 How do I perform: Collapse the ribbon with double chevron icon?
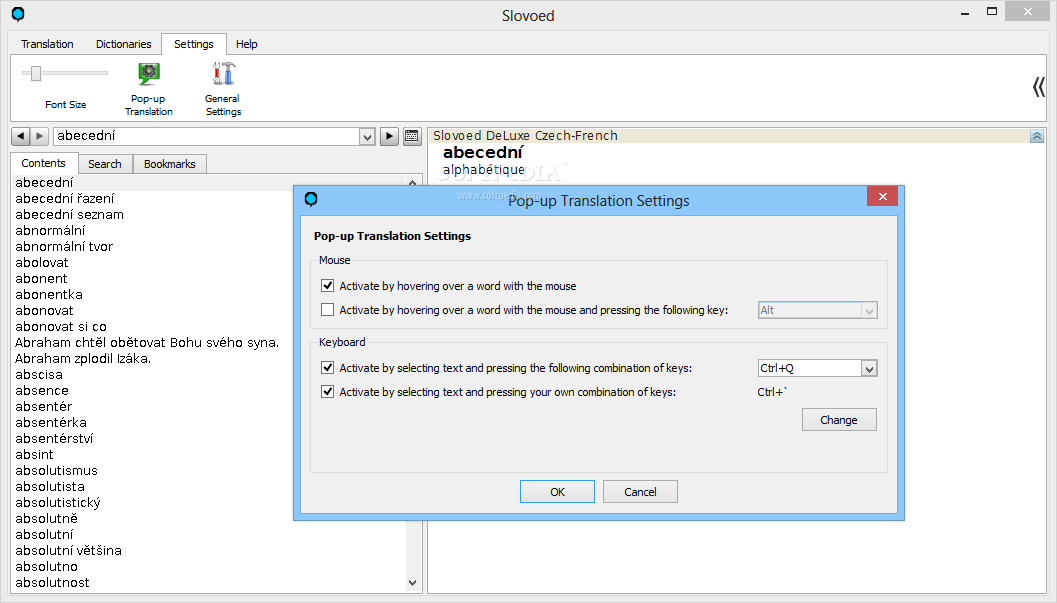coord(1038,87)
